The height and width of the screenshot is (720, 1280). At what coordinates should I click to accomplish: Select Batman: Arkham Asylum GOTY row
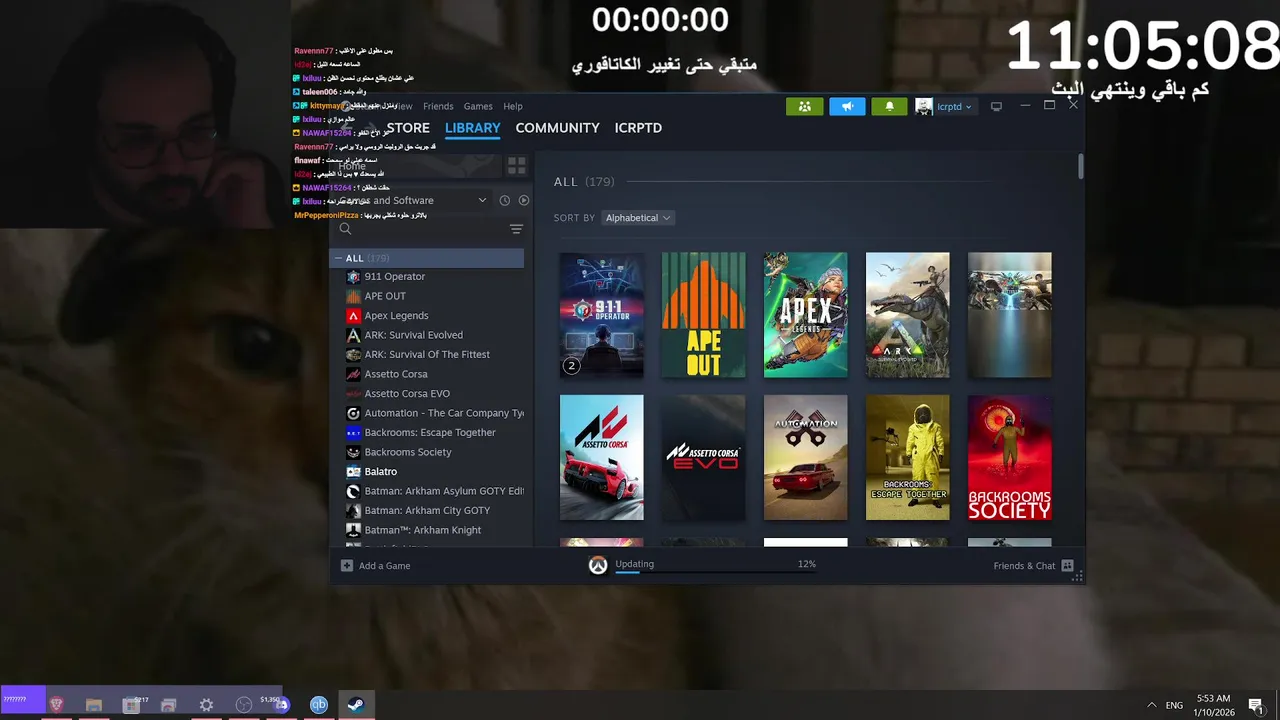pyautogui.click(x=428, y=491)
